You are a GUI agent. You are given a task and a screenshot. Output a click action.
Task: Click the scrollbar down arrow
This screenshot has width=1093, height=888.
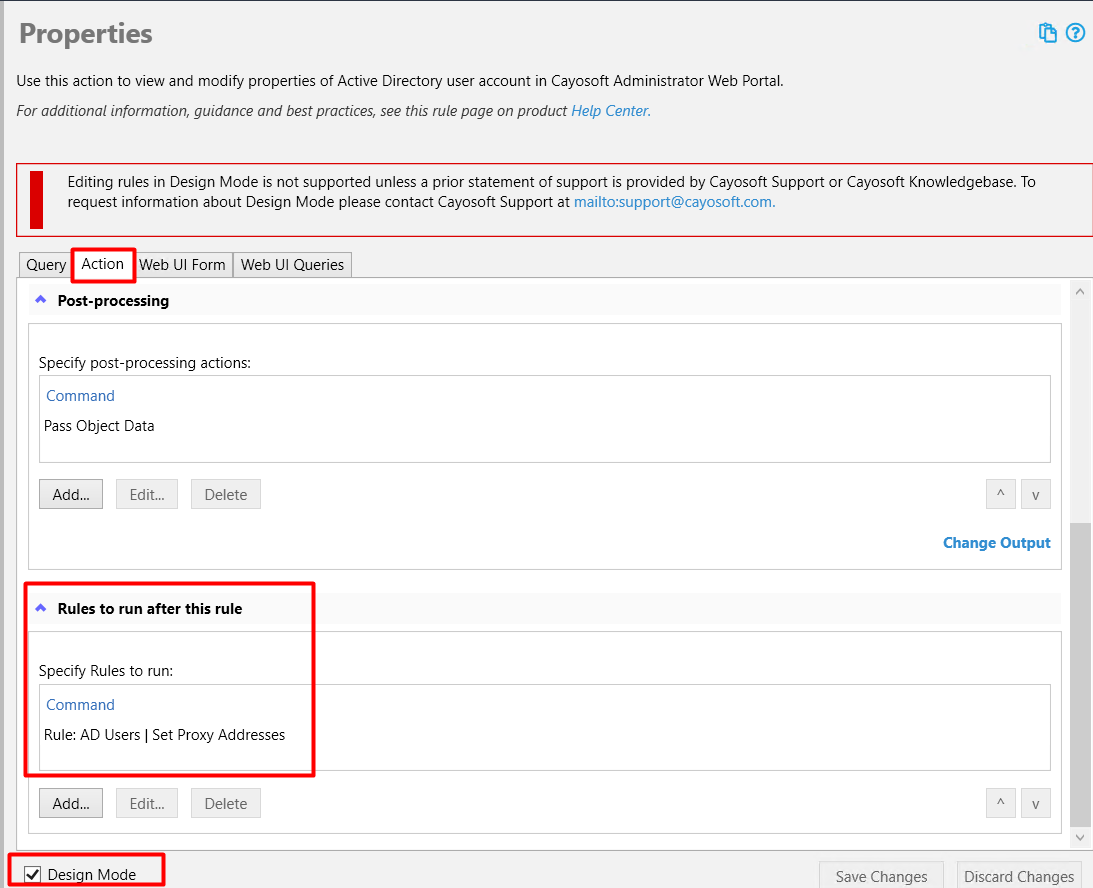[1080, 837]
